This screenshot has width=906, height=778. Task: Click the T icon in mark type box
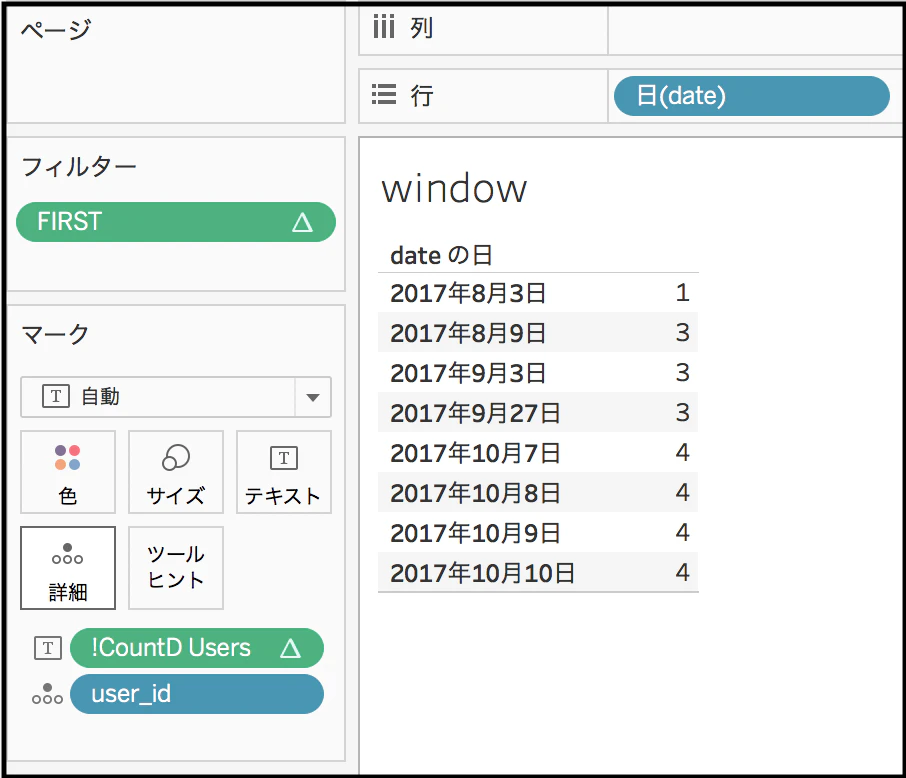(55, 397)
